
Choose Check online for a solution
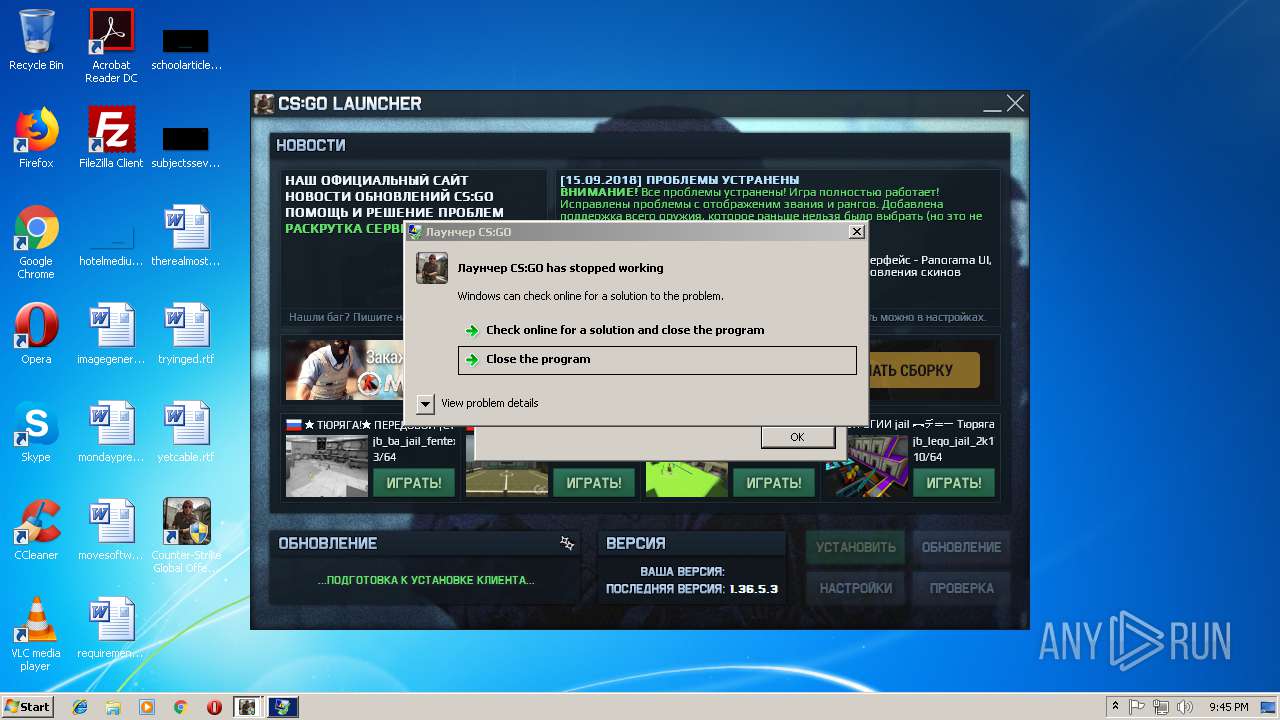pos(657,330)
